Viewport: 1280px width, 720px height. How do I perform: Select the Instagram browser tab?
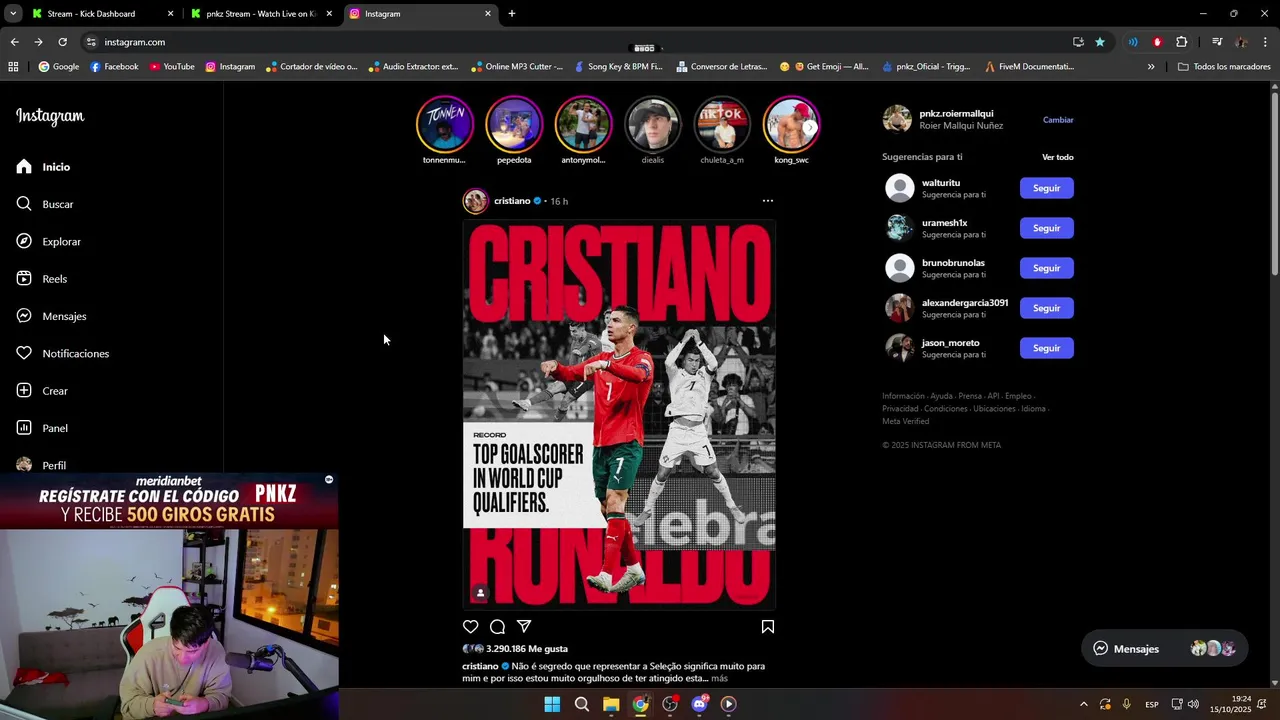(421, 14)
